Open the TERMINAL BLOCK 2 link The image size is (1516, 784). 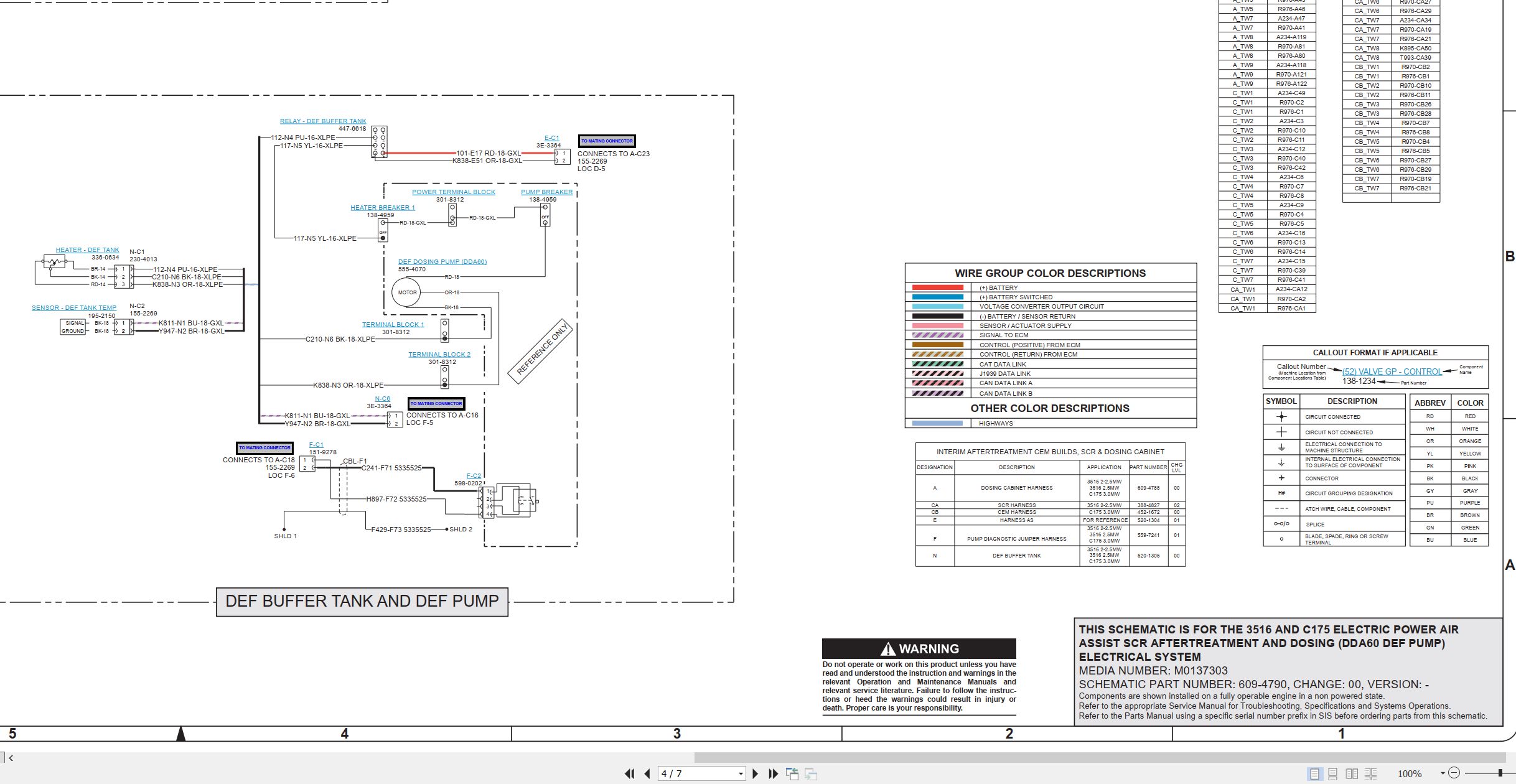tap(439, 355)
